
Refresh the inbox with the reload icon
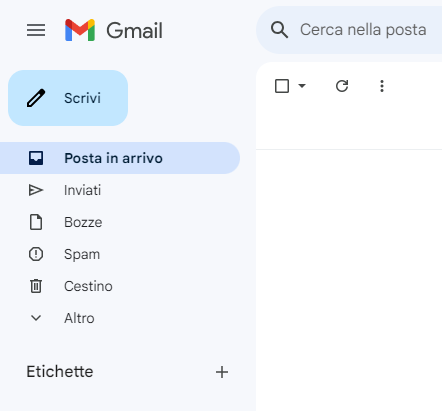[x=342, y=86]
